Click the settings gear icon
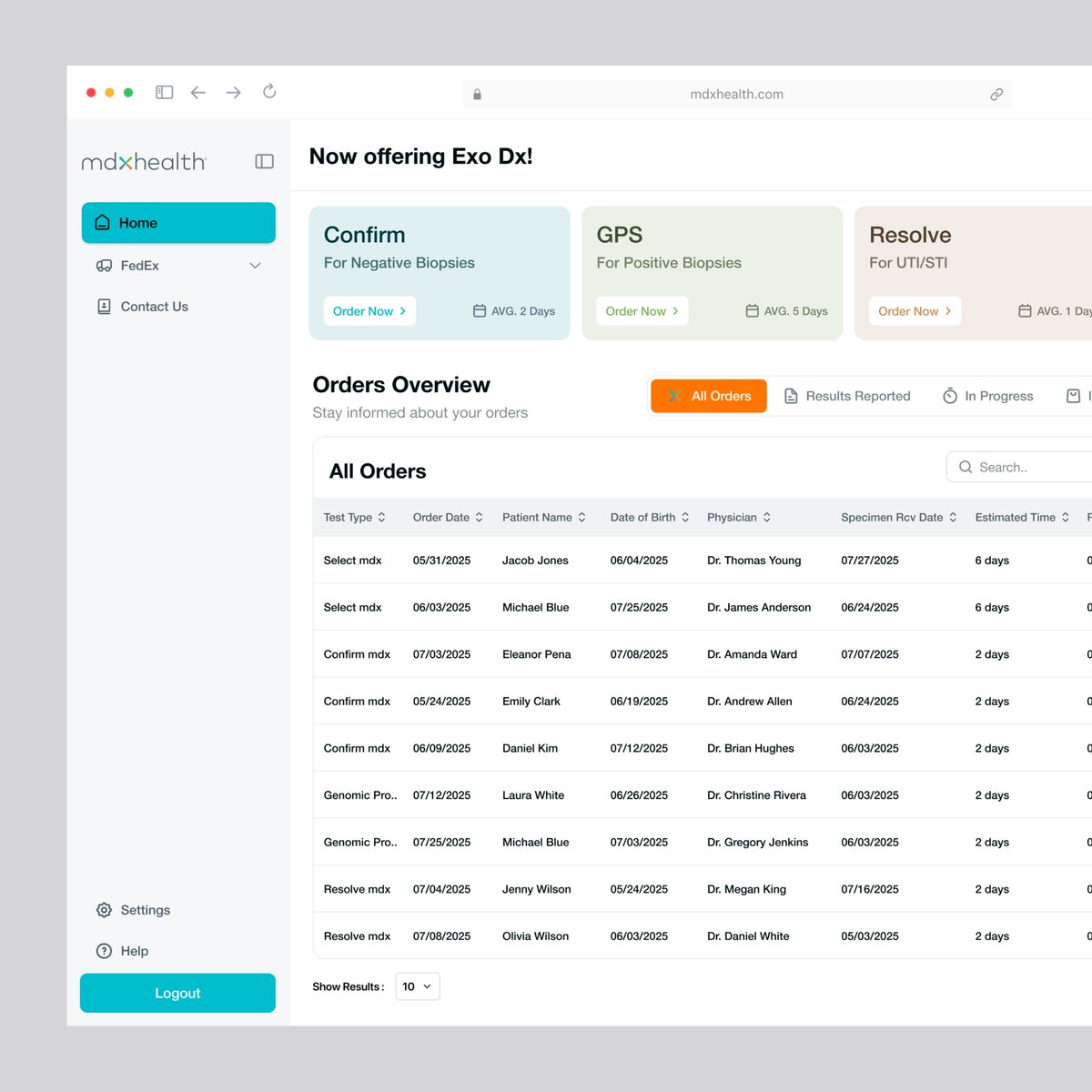 coord(104,910)
